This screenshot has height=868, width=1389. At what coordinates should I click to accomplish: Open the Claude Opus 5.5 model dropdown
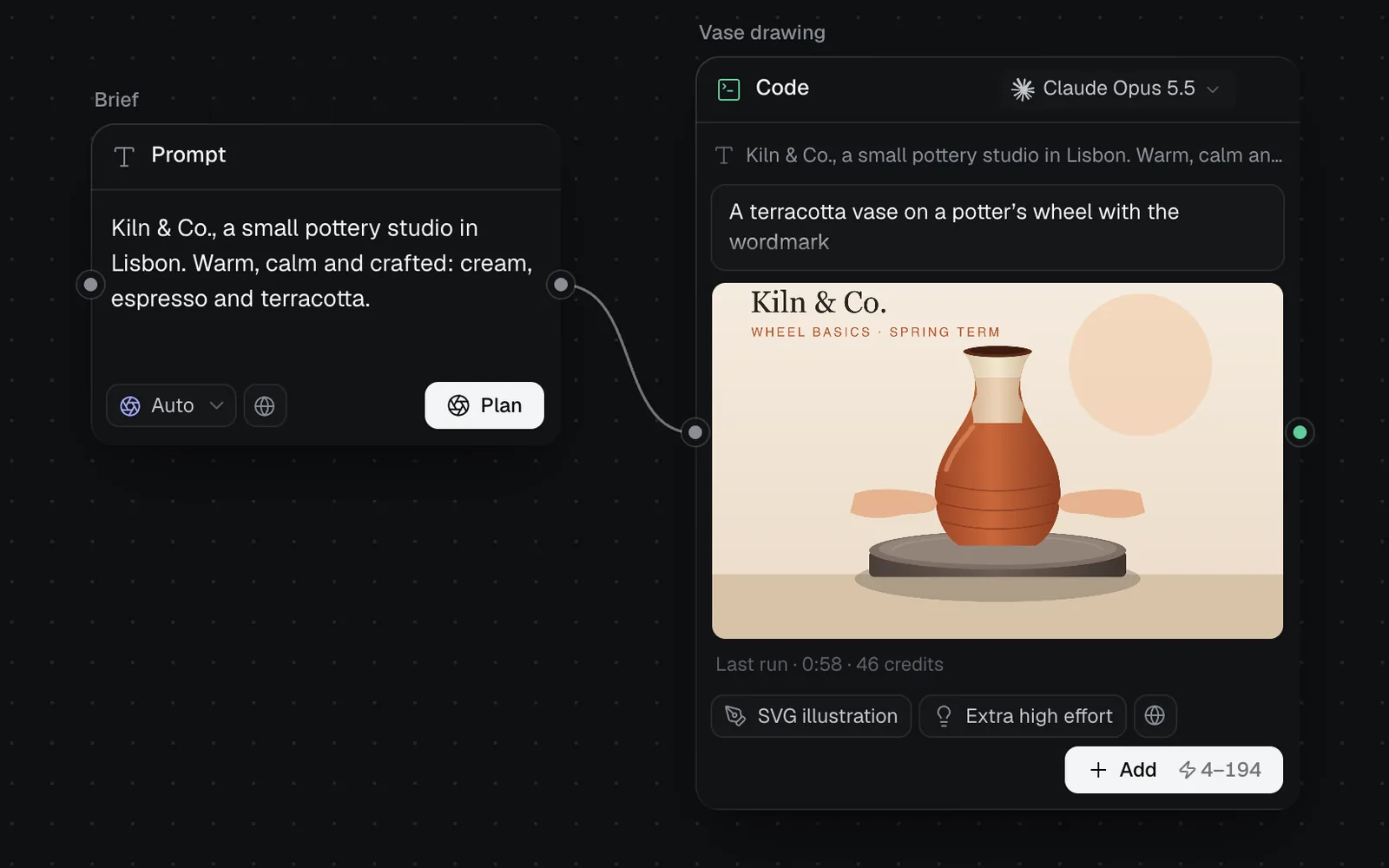[x=1117, y=89]
